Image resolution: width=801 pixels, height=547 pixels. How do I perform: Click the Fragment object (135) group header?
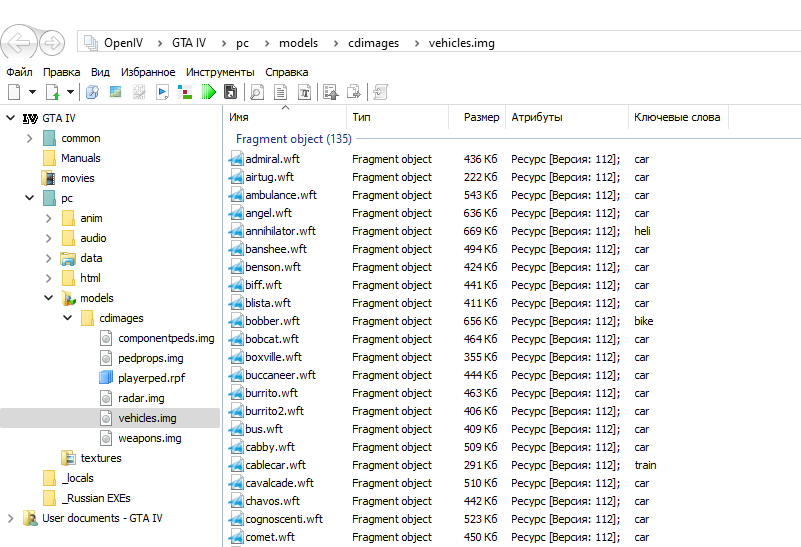coord(294,139)
